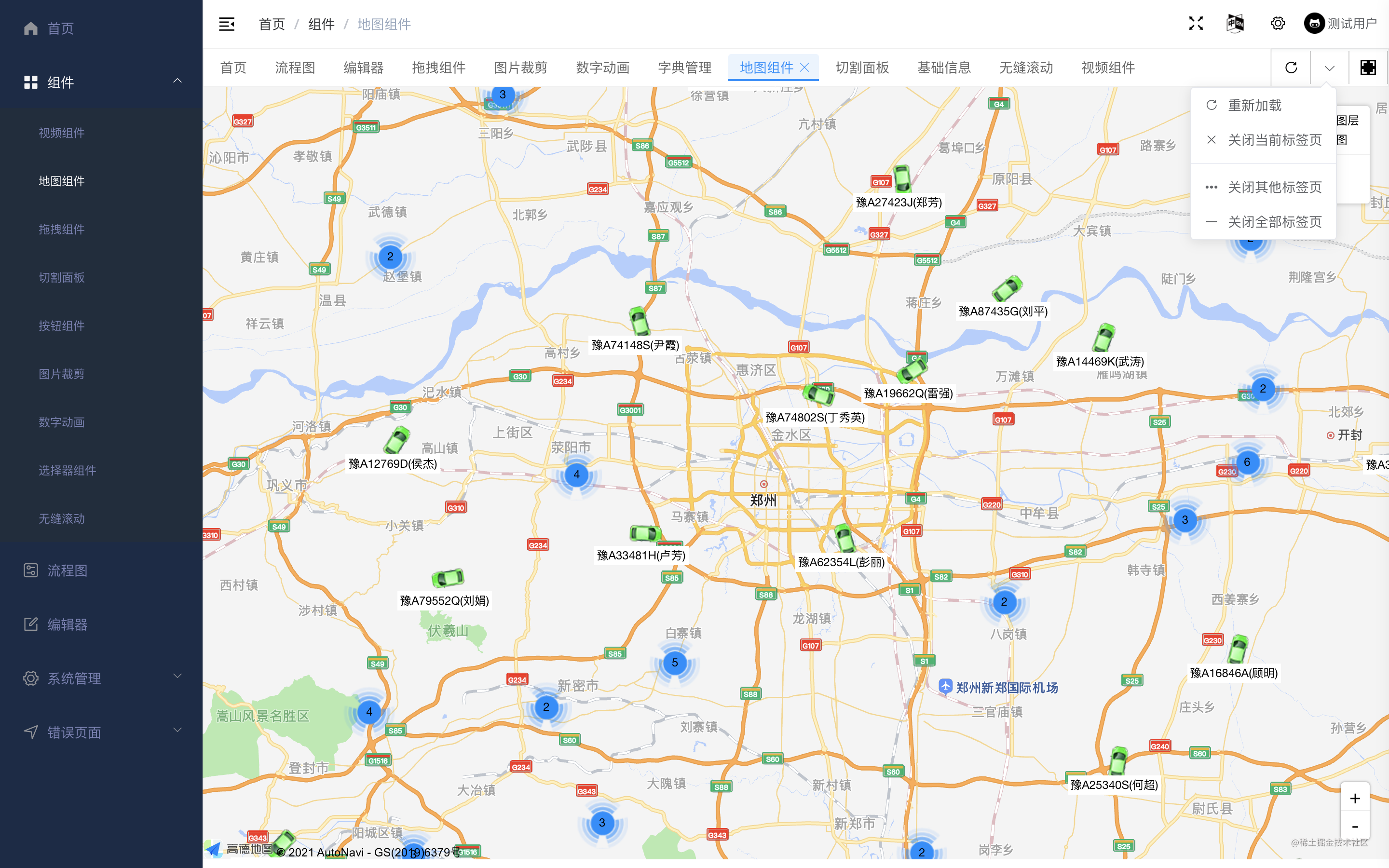
Task: Collapse the sidebar with hamburger icon
Action: (227, 24)
